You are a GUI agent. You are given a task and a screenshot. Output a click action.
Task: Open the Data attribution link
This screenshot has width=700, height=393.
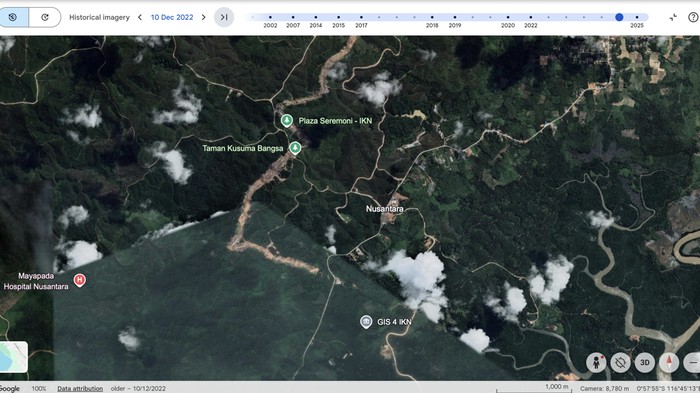tap(80, 389)
